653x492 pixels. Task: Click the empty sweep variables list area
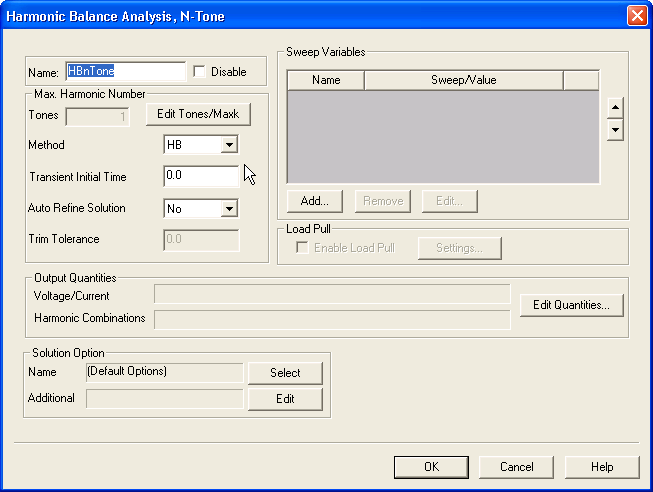pos(443,137)
